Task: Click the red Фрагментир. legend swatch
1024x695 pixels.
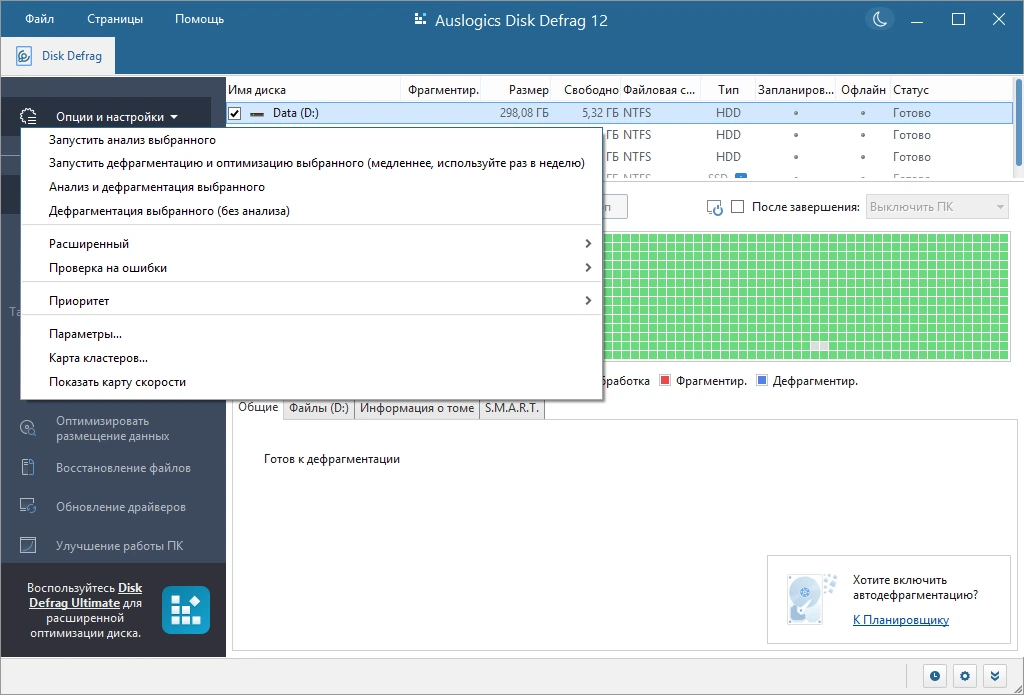Action: click(665, 380)
